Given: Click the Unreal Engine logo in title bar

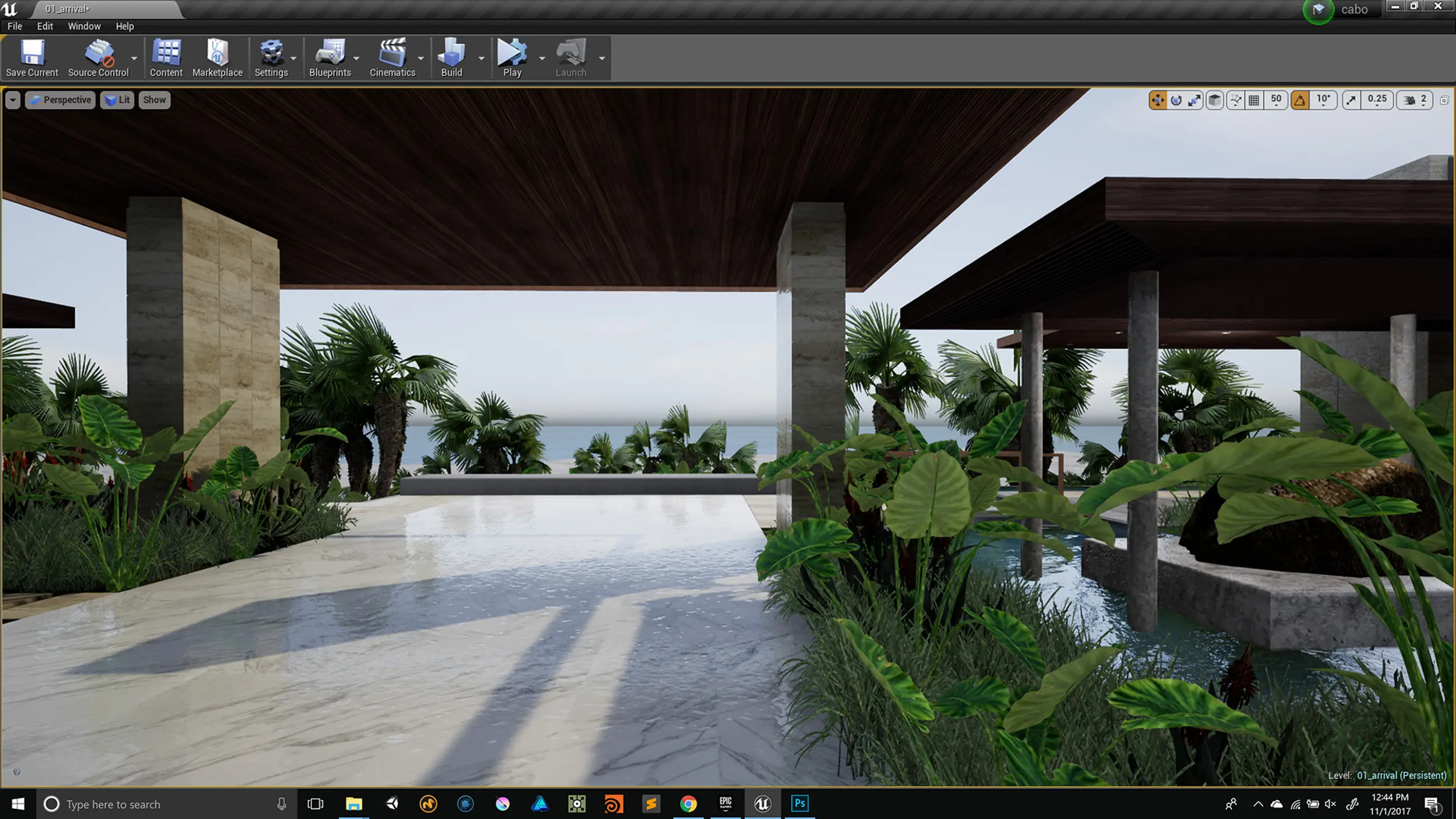Looking at the screenshot, I should pos(10,9).
